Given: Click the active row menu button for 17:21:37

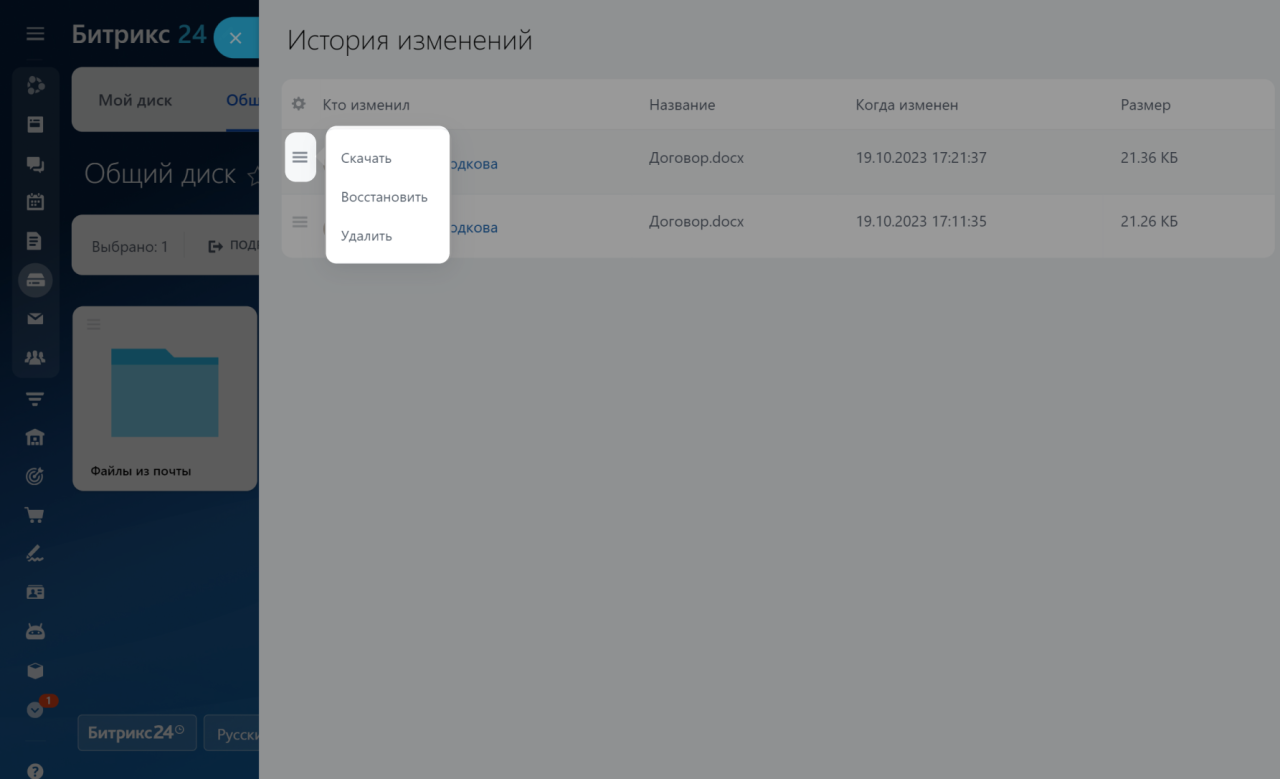Looking at the screenshot, I should [300, 157].
